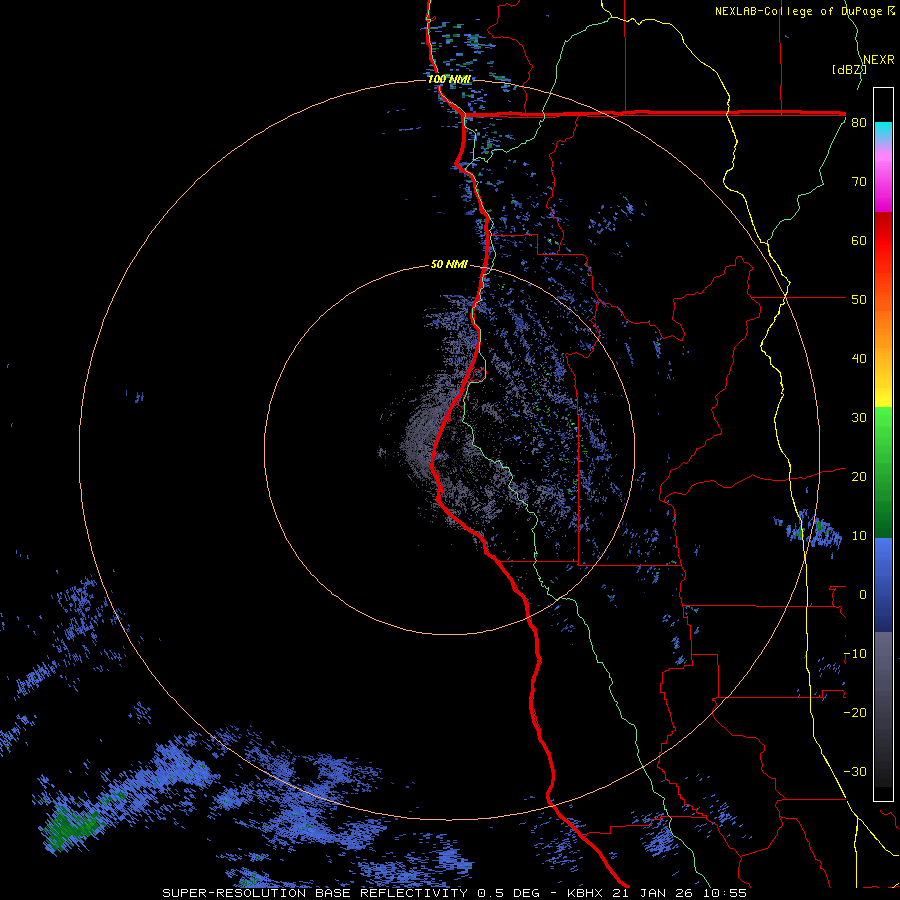The height and width of the screenshot is (900, 900).
Task: Click the green radar echo in lower-left
Action: tap(69, 827)
